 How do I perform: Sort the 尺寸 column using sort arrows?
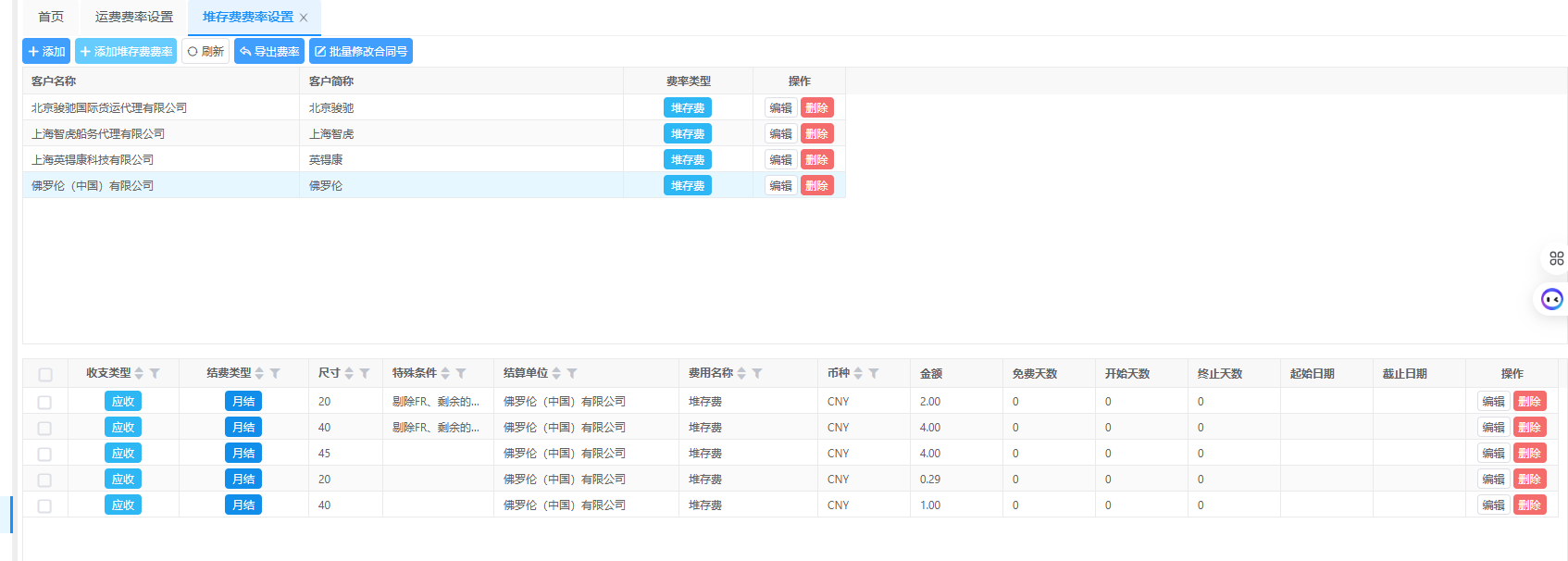pyautogui.click(x=349, y=373)
